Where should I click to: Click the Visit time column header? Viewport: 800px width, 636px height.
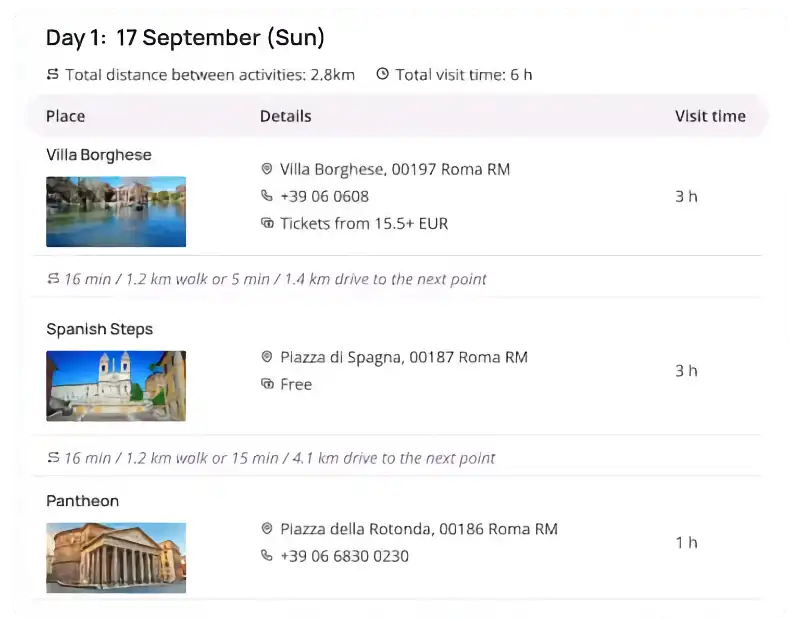pos(710,116)
